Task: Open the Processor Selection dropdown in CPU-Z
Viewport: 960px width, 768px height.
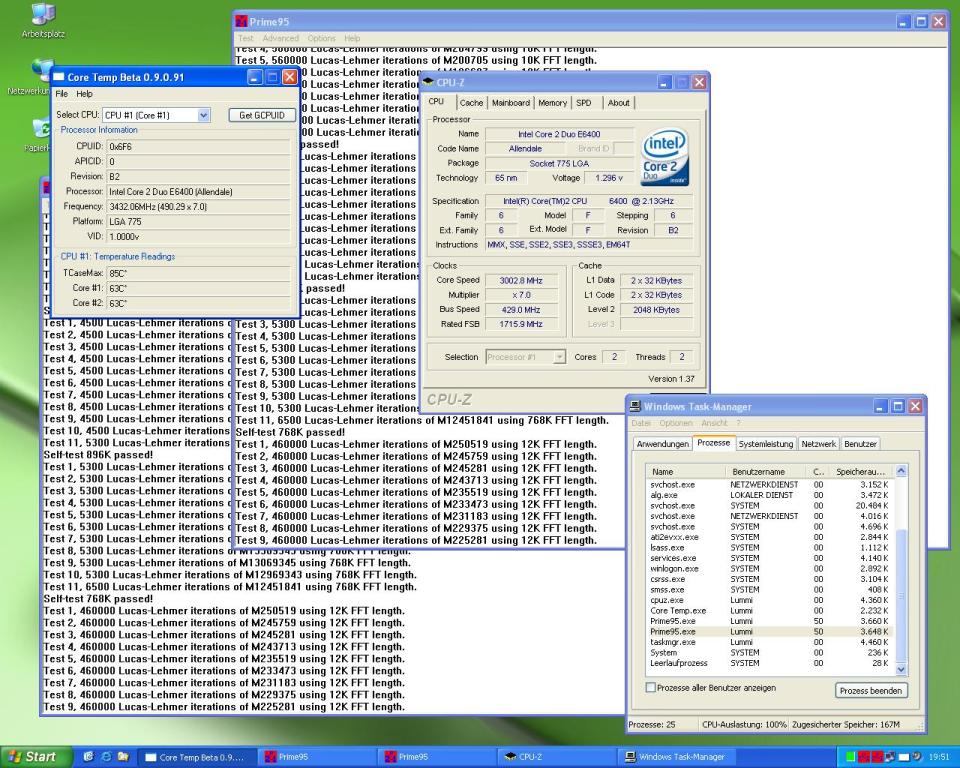Action: click(x=525, y=357)
